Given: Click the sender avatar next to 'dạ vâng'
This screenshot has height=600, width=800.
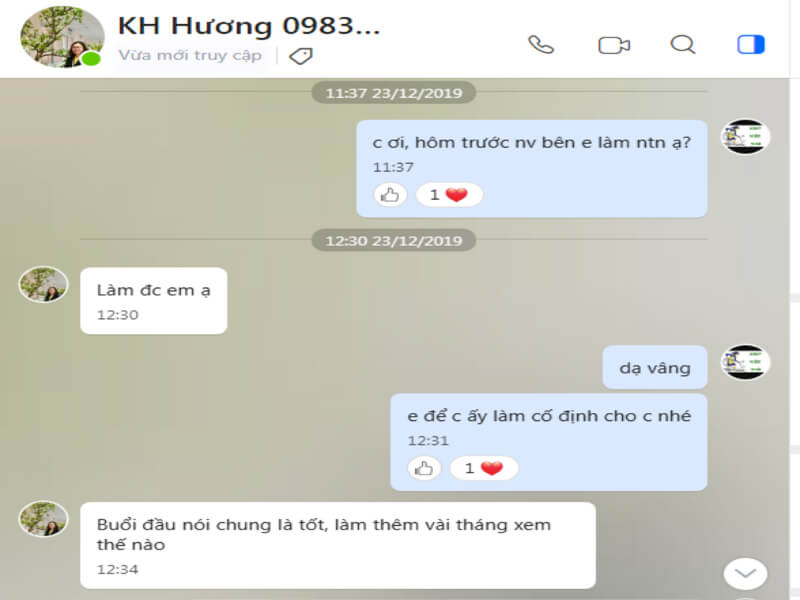Looking at the screenshot, I should pyautogui.click(x=745, y=362).
